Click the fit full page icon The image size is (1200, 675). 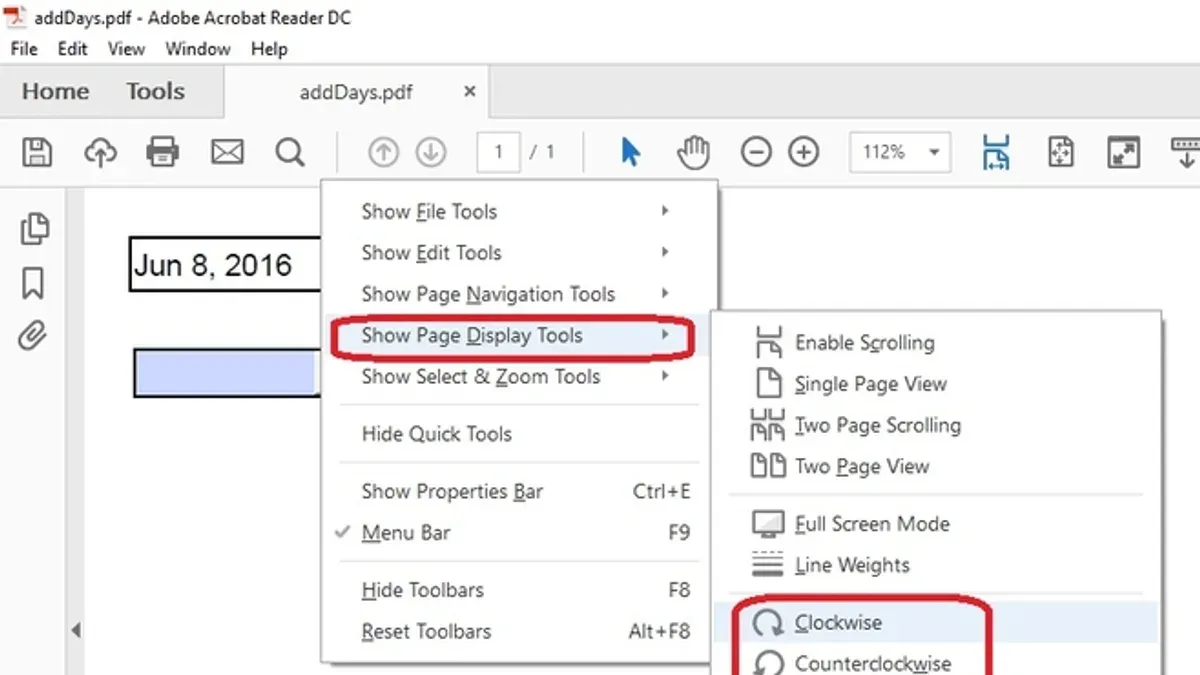1060,152
